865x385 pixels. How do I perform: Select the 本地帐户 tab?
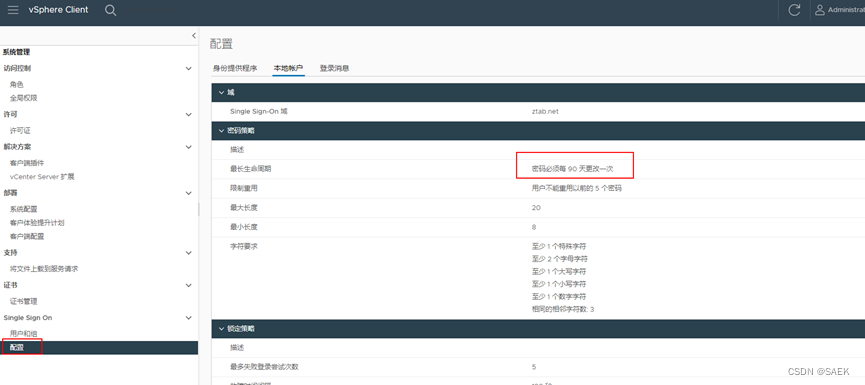tap(289, 68)
